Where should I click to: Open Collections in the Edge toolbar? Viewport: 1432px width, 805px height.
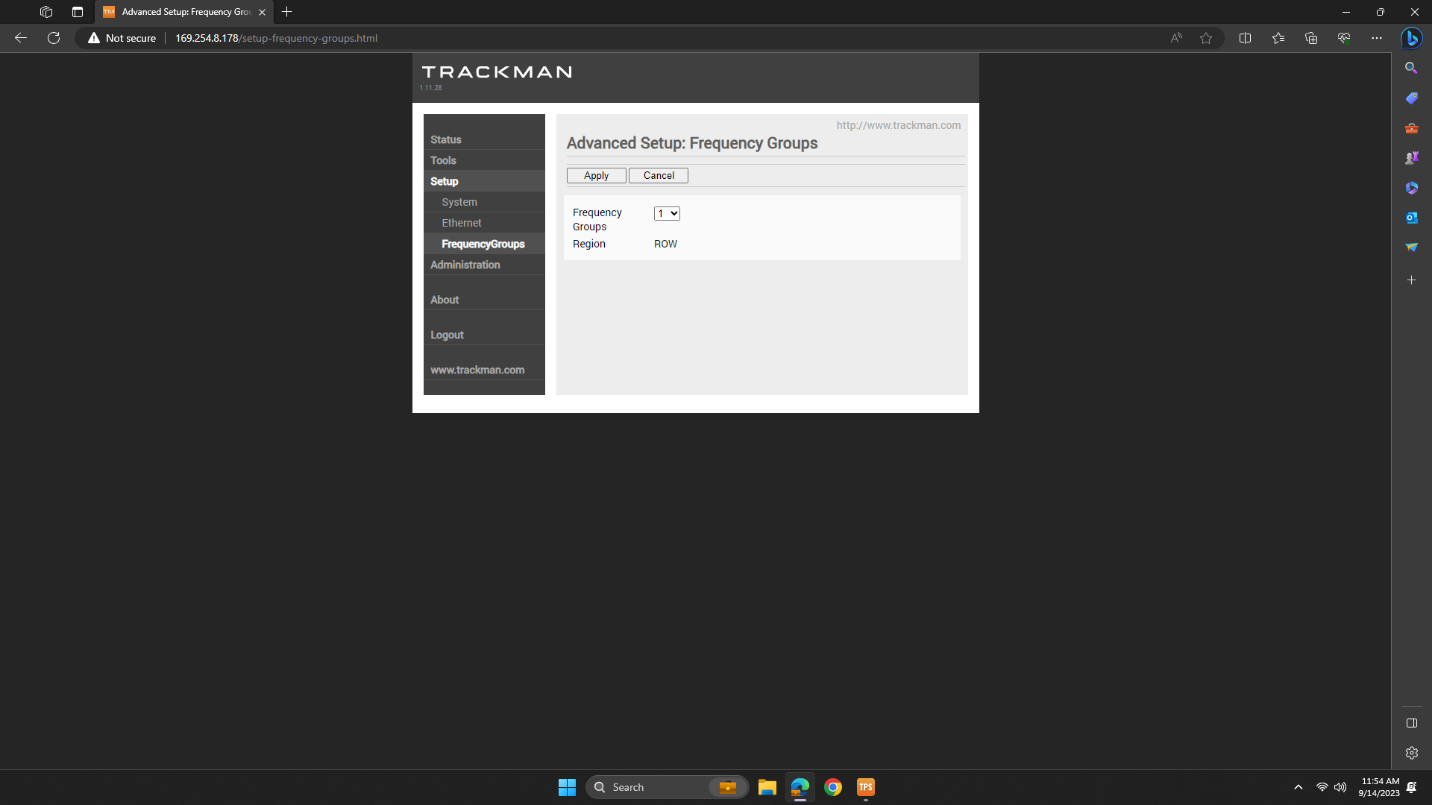[1310, 38]
